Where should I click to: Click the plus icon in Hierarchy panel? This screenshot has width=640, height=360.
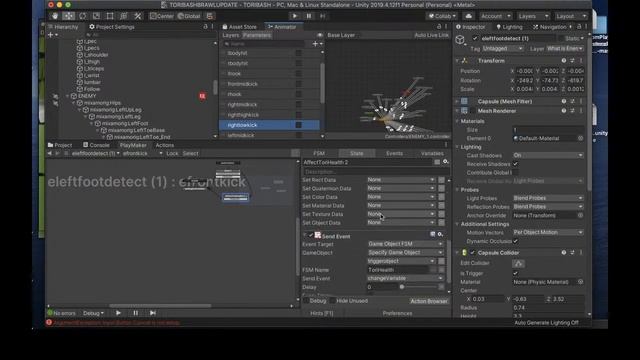pyautogui.click(x=51, y=35)
